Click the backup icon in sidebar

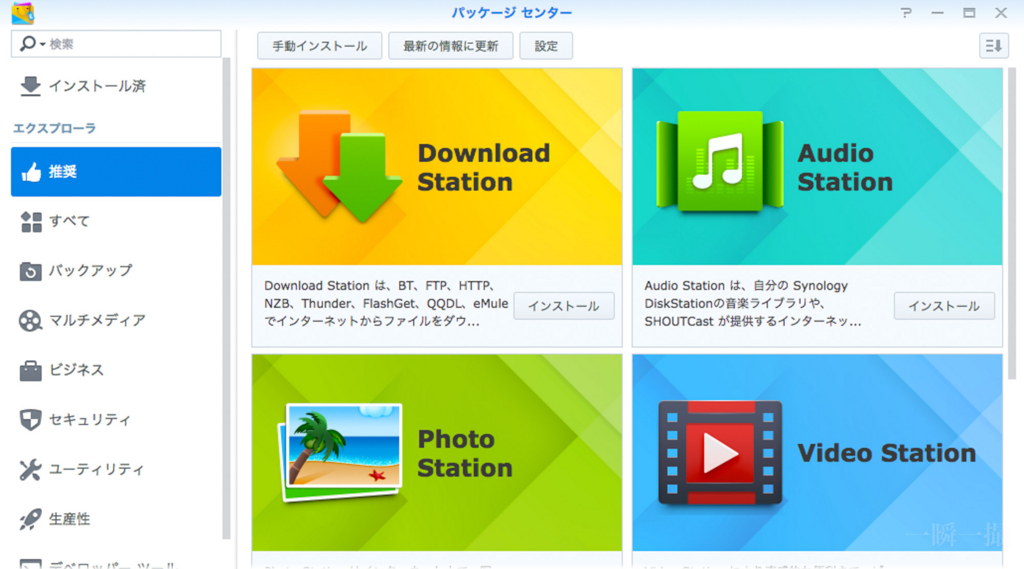[x=30, y=271]
